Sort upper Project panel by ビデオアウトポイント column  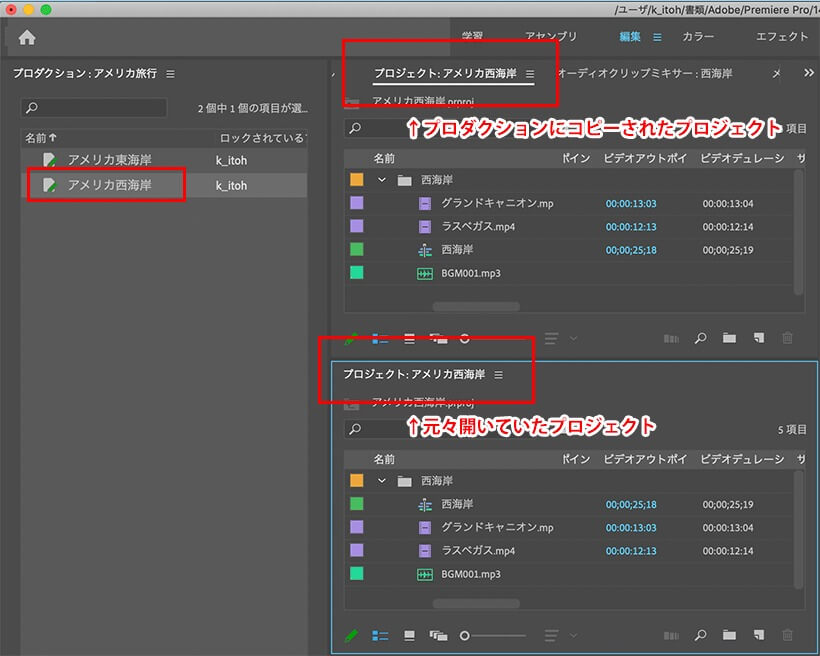pyautogui.click(x=645, y=159)
